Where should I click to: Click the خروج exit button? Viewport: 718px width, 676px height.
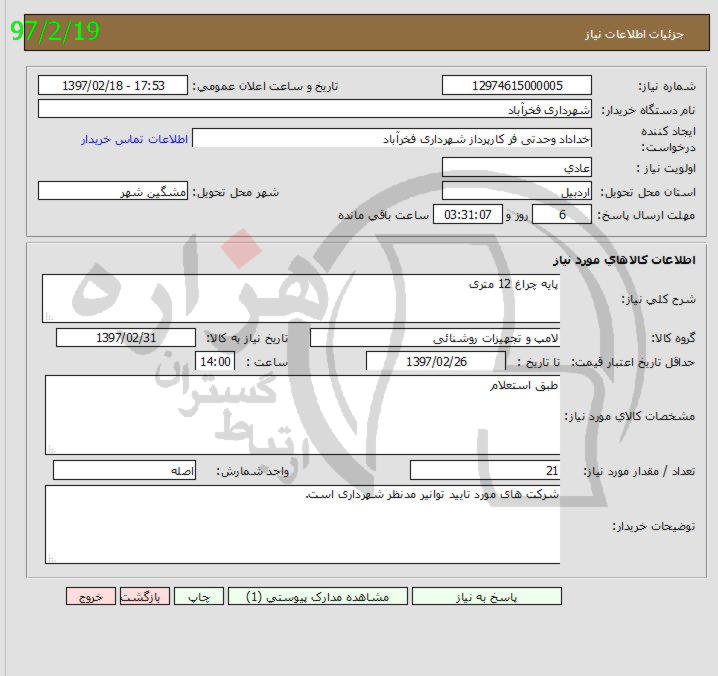(x=92, y=596)
